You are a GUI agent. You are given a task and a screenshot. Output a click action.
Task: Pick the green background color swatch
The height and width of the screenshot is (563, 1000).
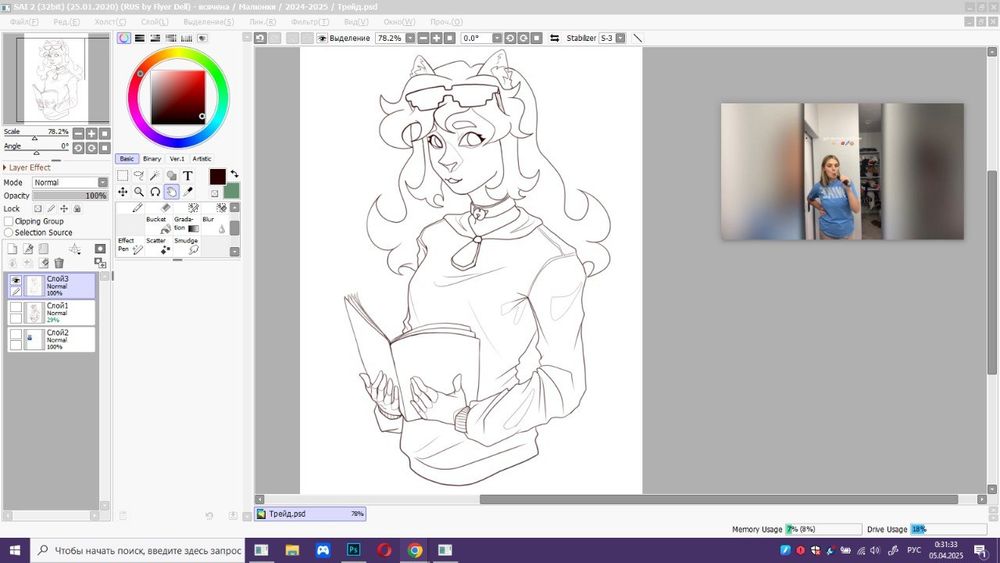click(232, 191)
